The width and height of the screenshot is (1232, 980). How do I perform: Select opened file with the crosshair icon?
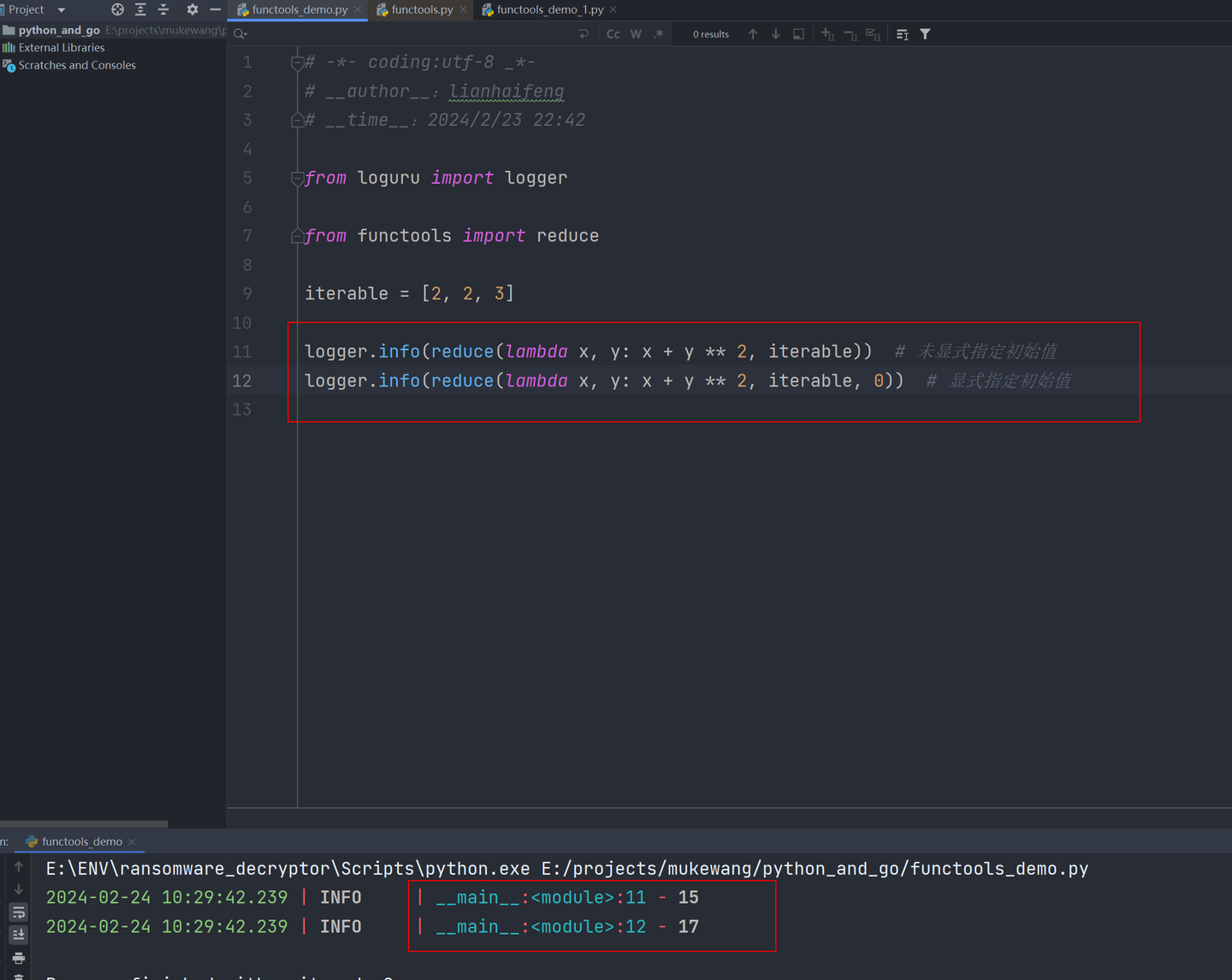(x=117, y=9)
